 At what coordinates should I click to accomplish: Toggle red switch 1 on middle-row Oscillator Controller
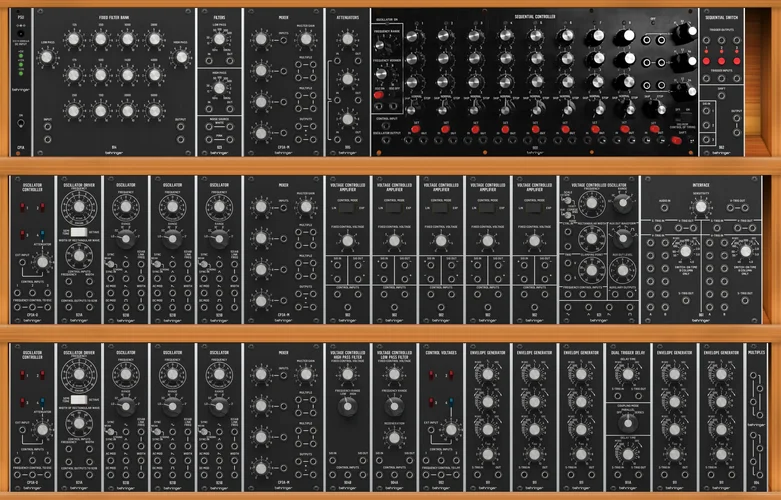coord(22,207)
